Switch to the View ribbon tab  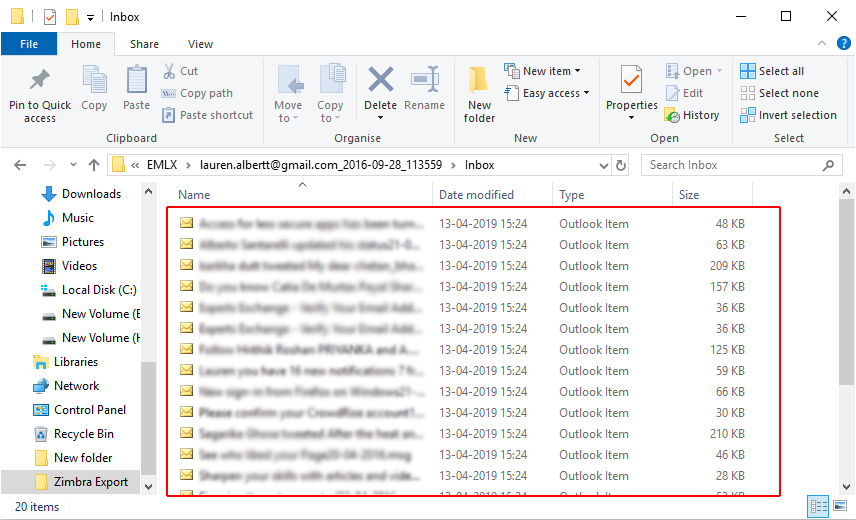click(200, 44)
